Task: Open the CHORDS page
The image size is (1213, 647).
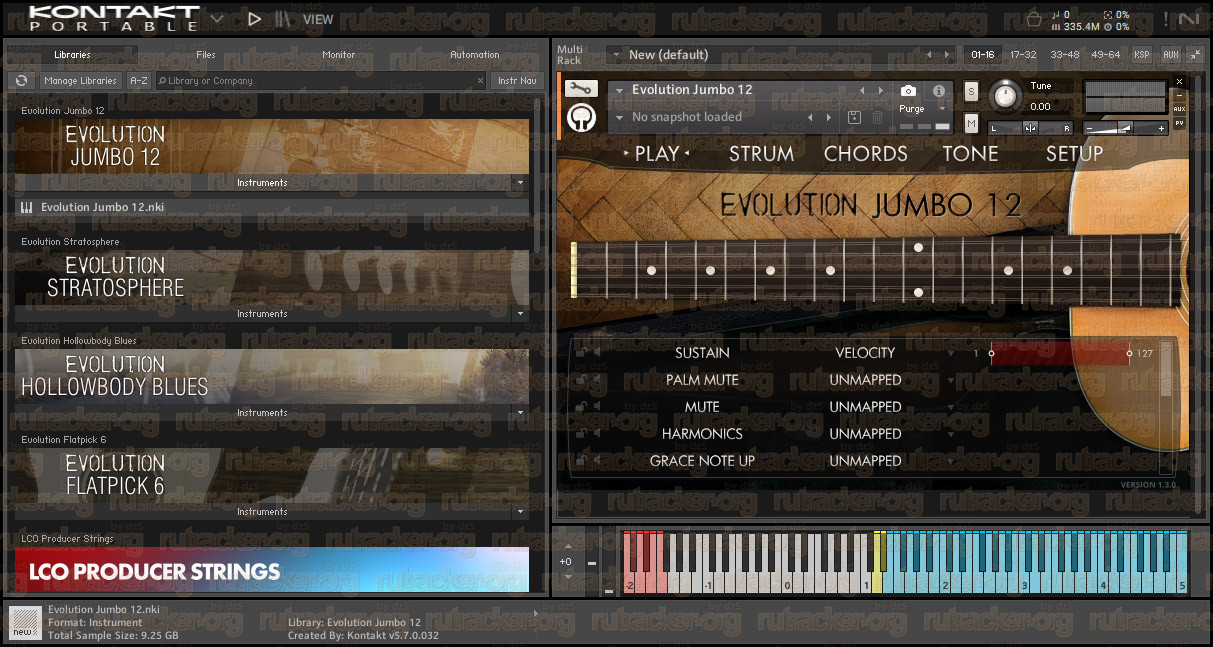Action: pos(865,153)
